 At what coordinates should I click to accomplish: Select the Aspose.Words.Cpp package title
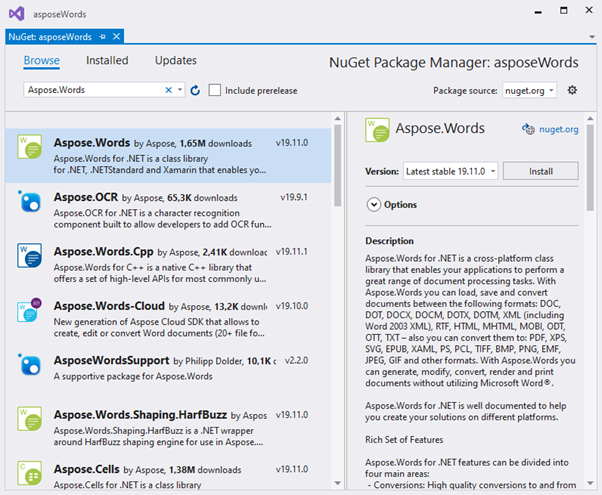coord(104,252)
